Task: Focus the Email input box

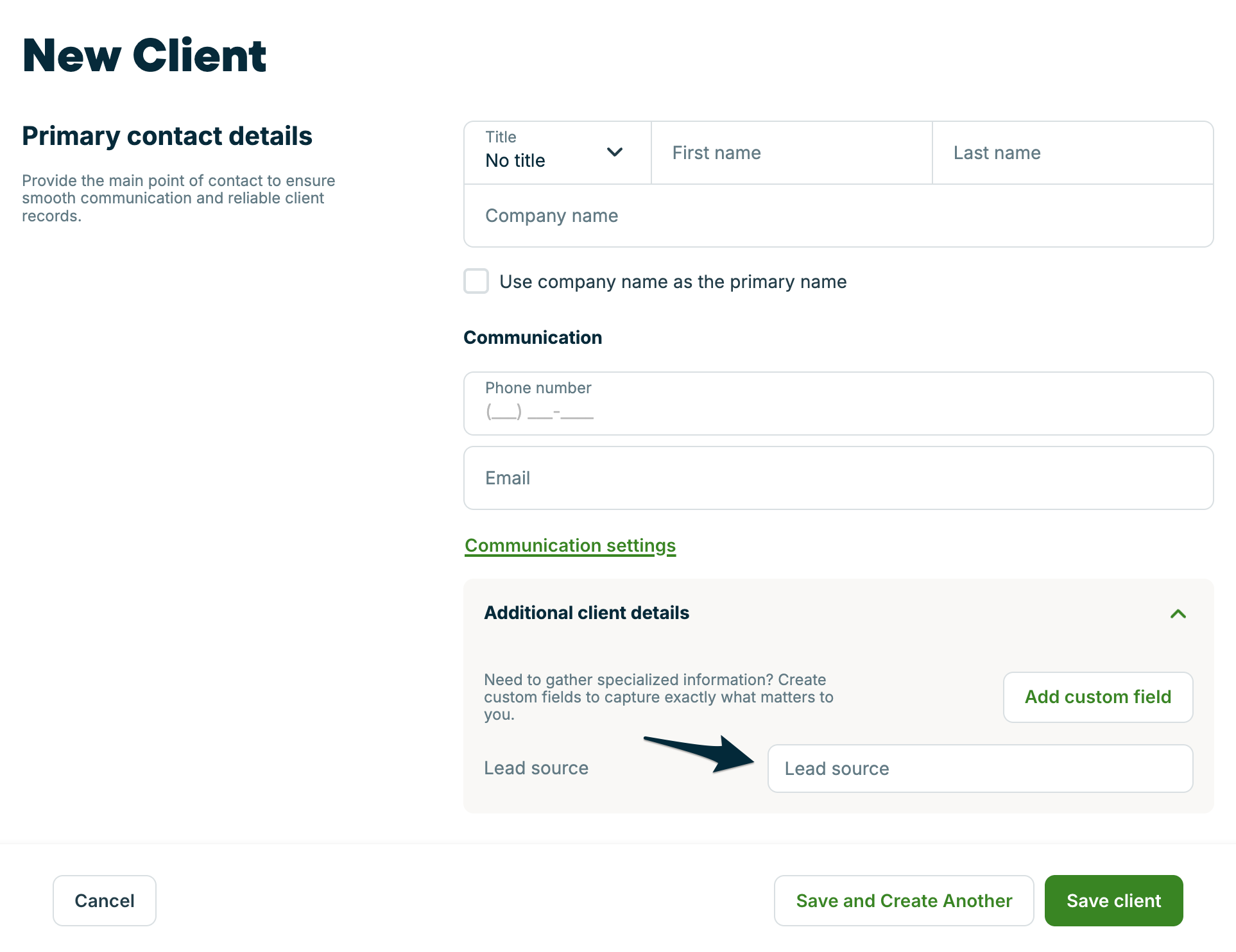Action: [x=838, y=478]
